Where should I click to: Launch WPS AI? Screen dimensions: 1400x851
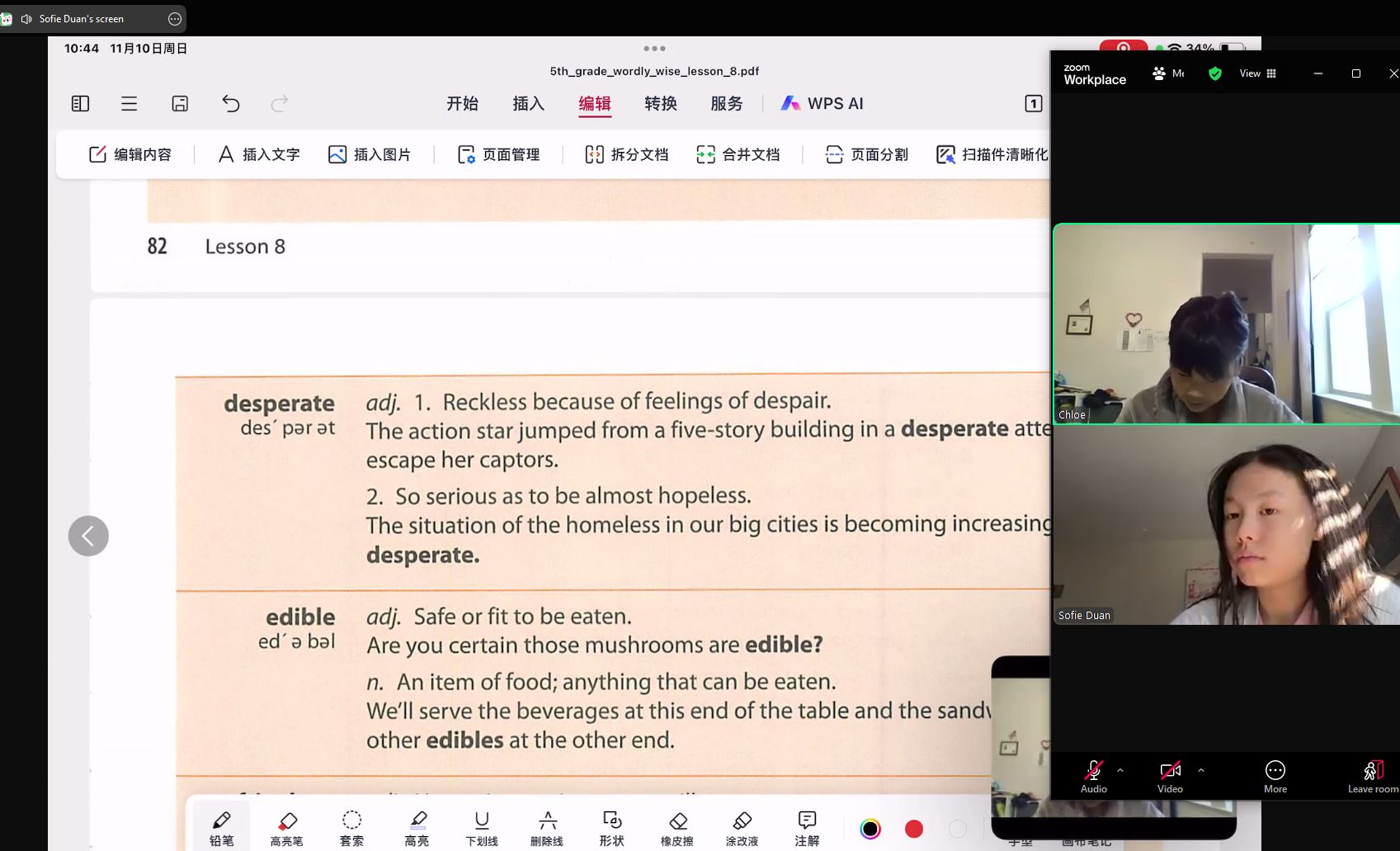(823, 103)
